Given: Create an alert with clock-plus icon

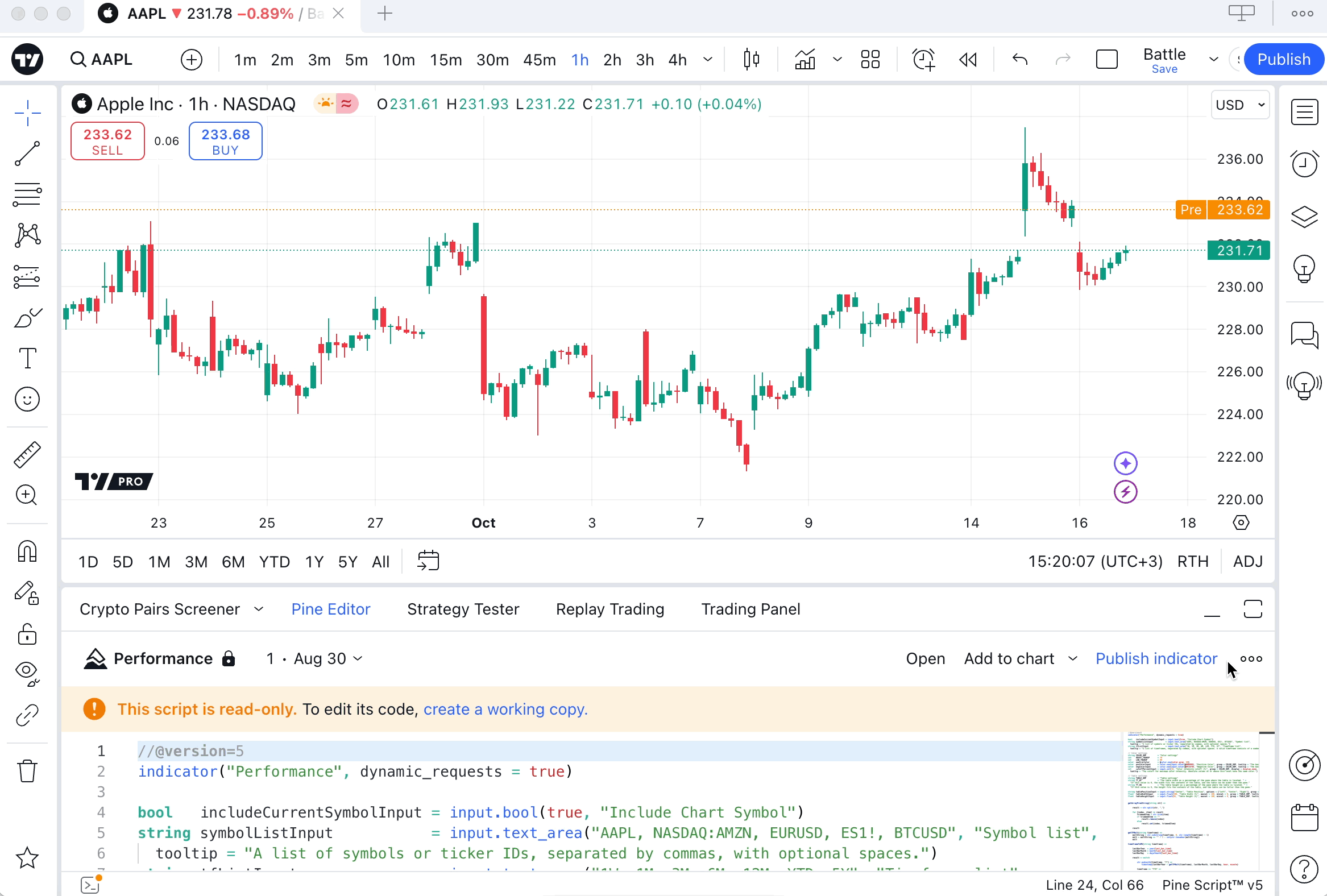Looking at the screenshot, I should click(x=923, y=59).
